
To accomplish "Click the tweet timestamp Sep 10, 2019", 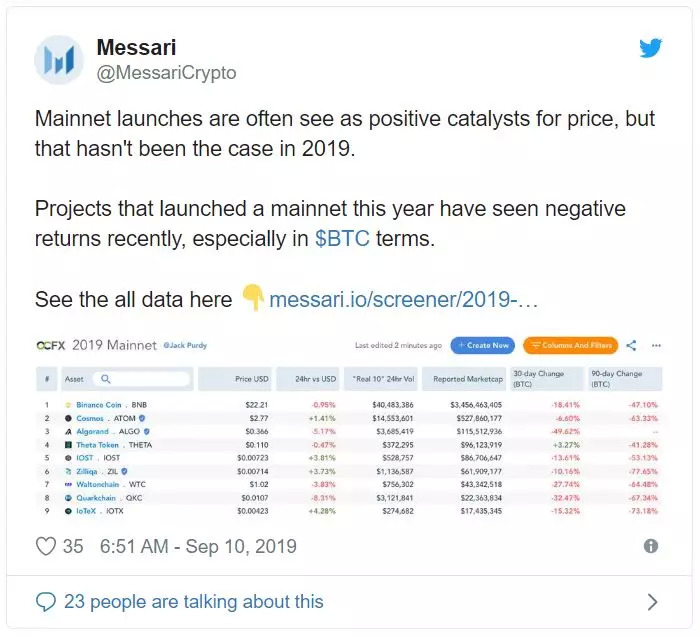I will pos(197,546).
